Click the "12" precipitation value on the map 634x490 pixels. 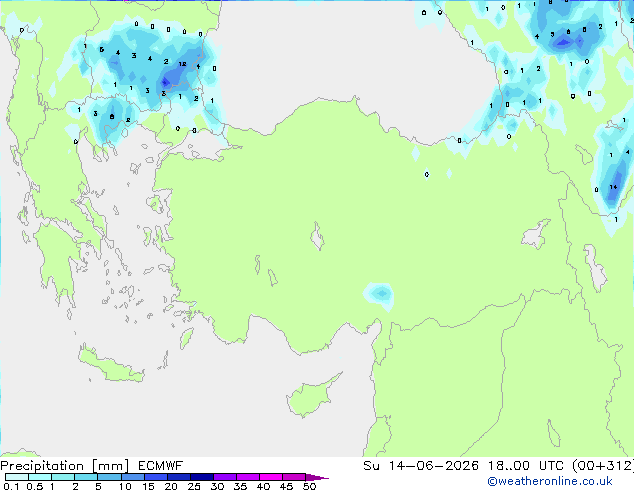[182, 64]
